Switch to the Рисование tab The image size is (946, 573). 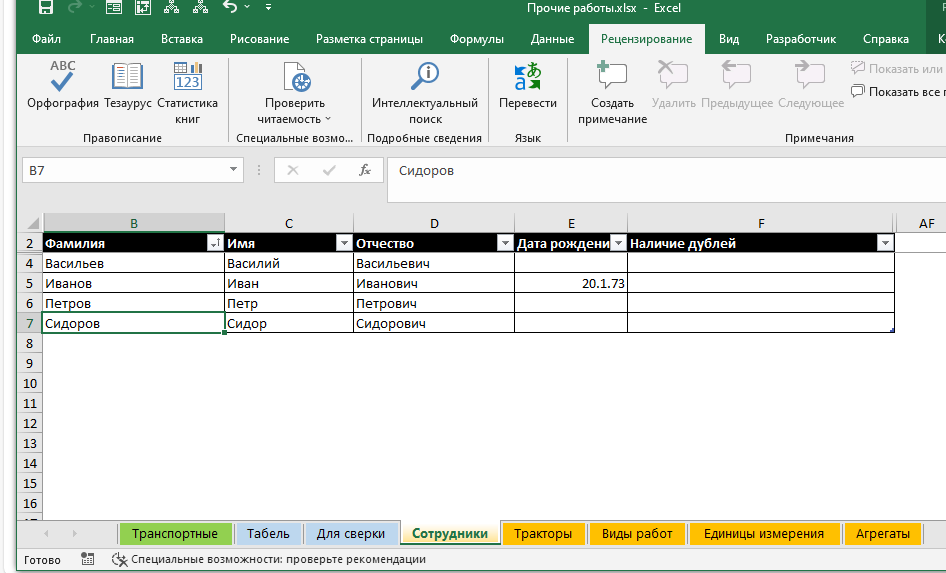259,39
